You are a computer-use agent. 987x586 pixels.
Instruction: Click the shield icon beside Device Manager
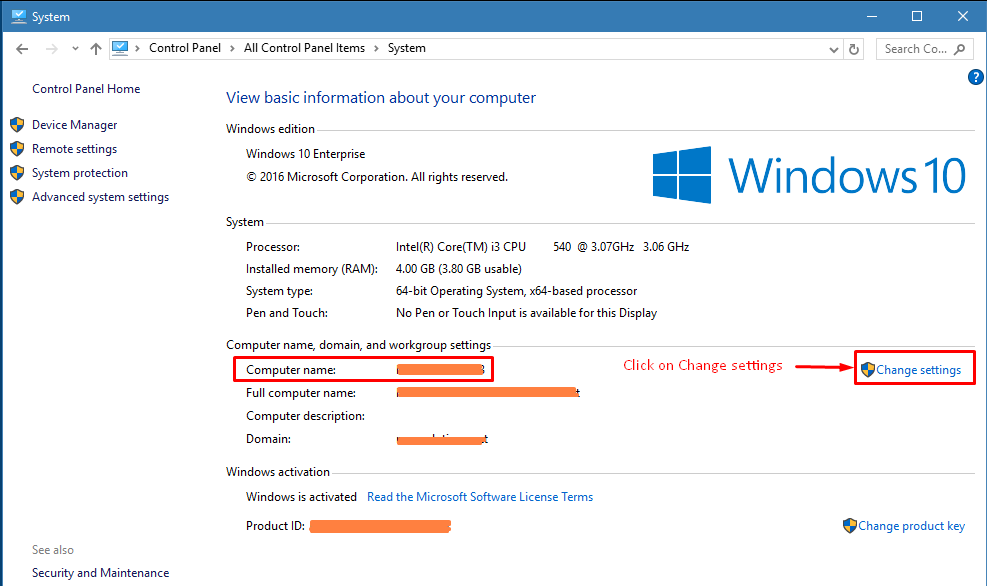(17, 125)
